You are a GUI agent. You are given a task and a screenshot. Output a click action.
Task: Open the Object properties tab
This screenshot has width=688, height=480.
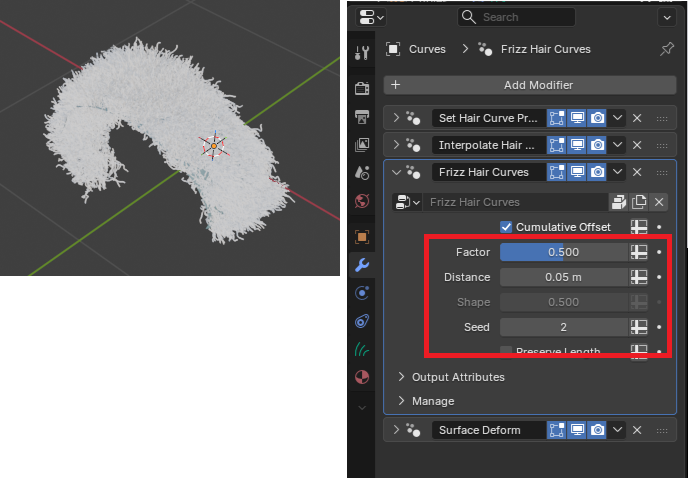tap(362, 237)
